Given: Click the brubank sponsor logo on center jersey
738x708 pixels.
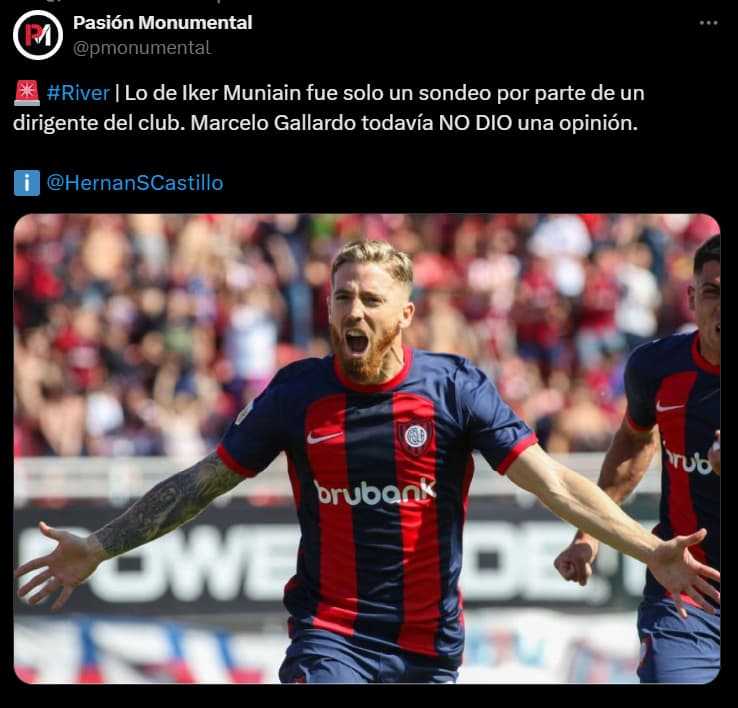Looking at the screenshot, I should pos(375,492).
